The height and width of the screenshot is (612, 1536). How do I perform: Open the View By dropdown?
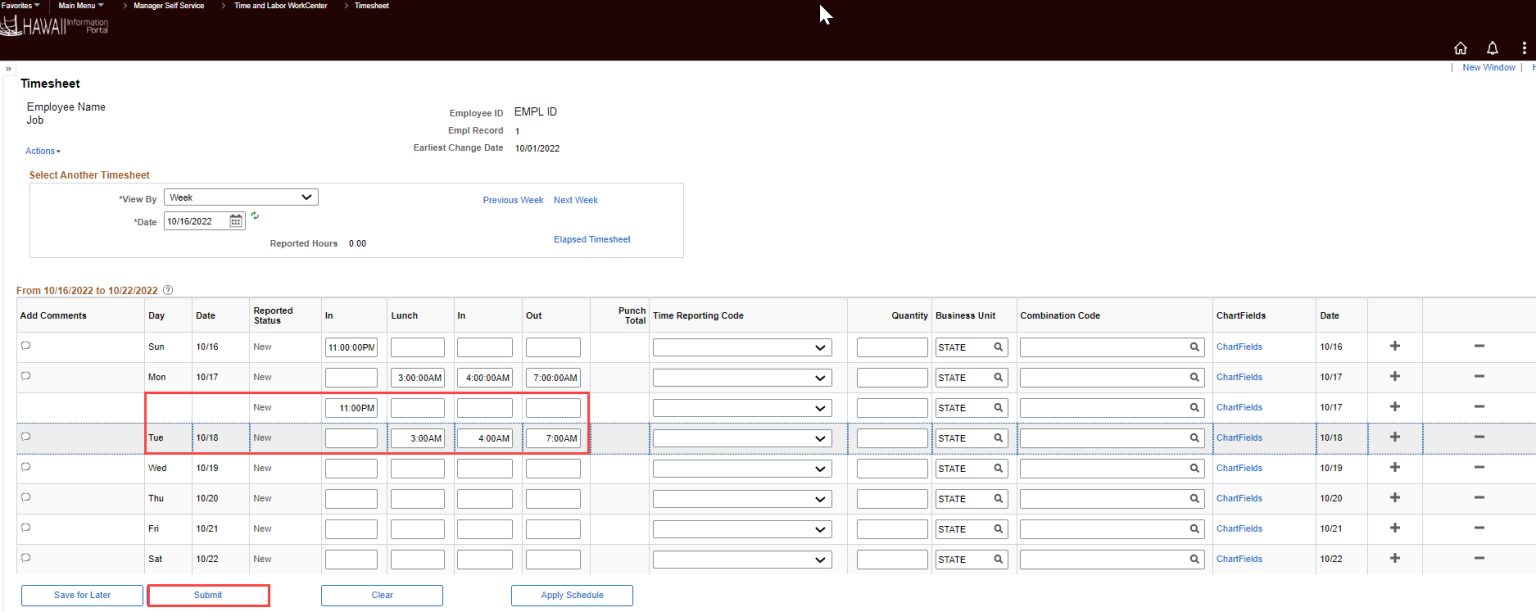240,197
